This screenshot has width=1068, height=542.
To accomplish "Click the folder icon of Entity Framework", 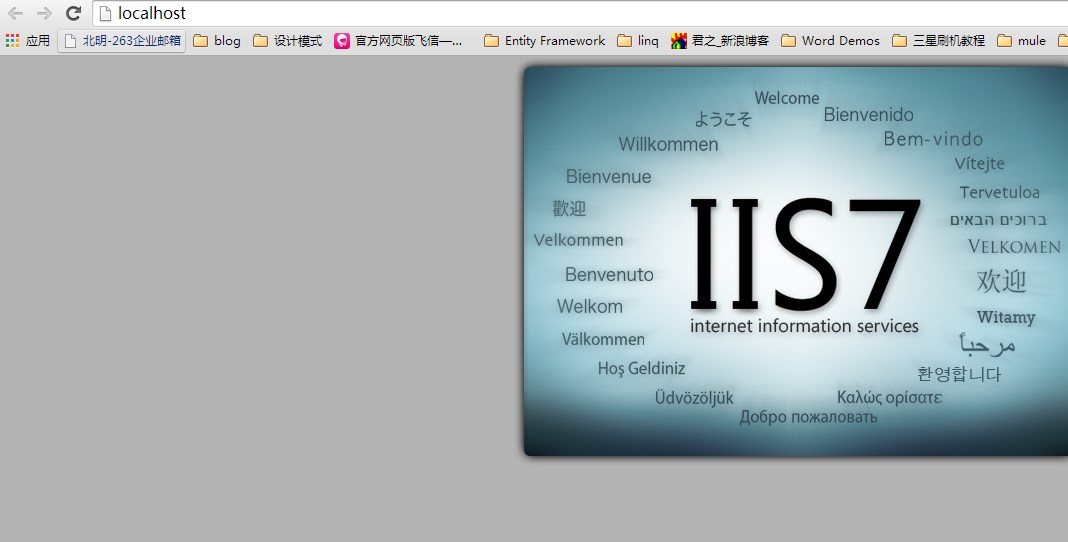I will click(491, 41).
